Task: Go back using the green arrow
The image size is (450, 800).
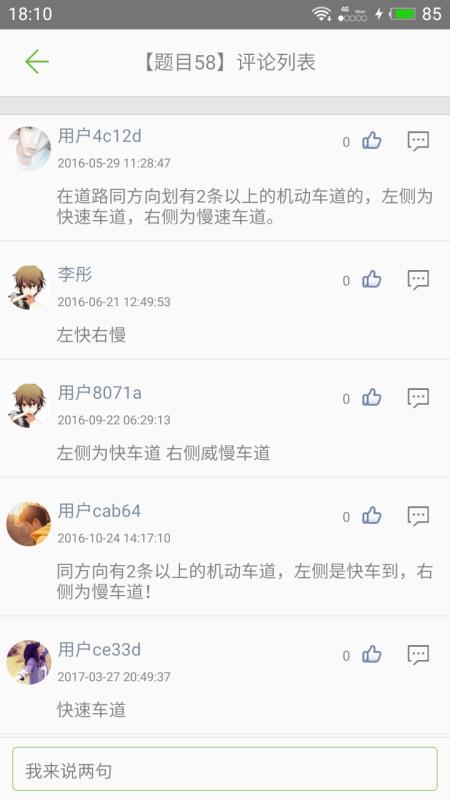Action: [37, 62]
